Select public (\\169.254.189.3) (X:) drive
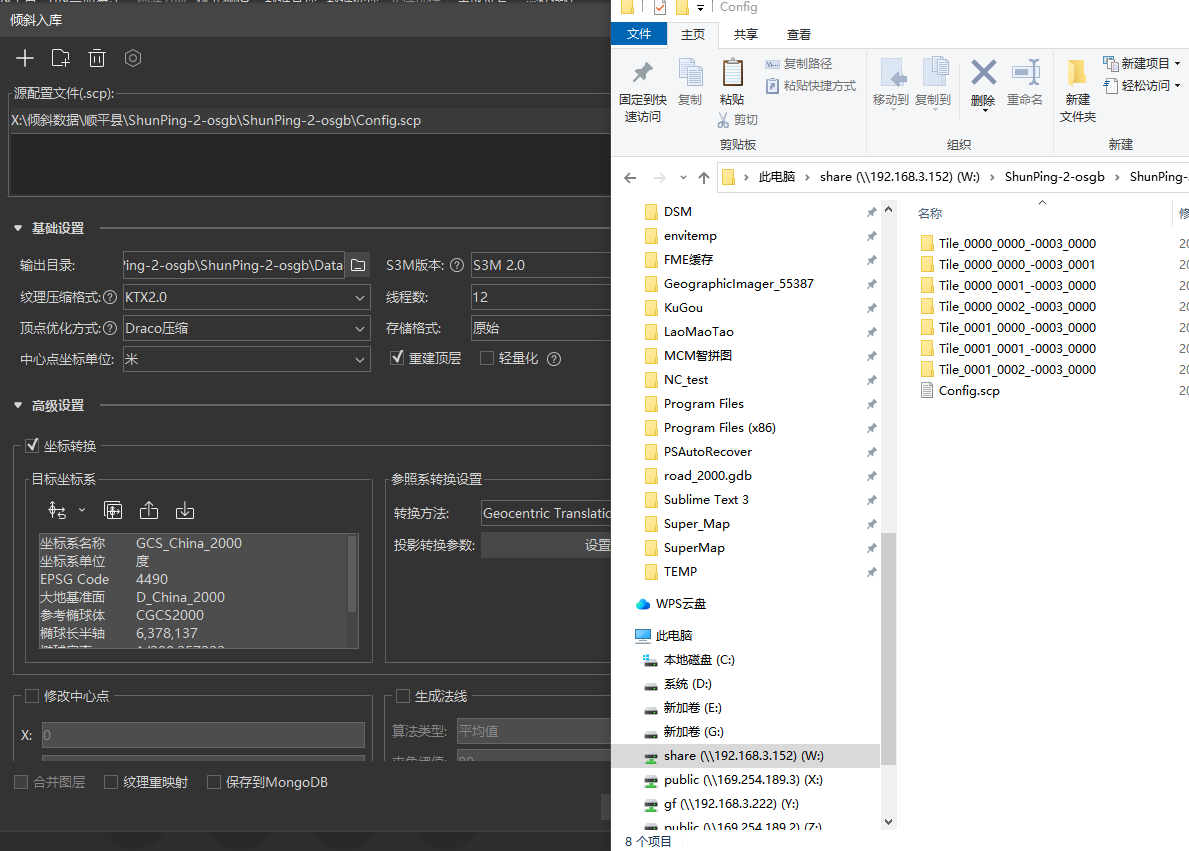Viewport: 1189px width, 851px height. 743,780
